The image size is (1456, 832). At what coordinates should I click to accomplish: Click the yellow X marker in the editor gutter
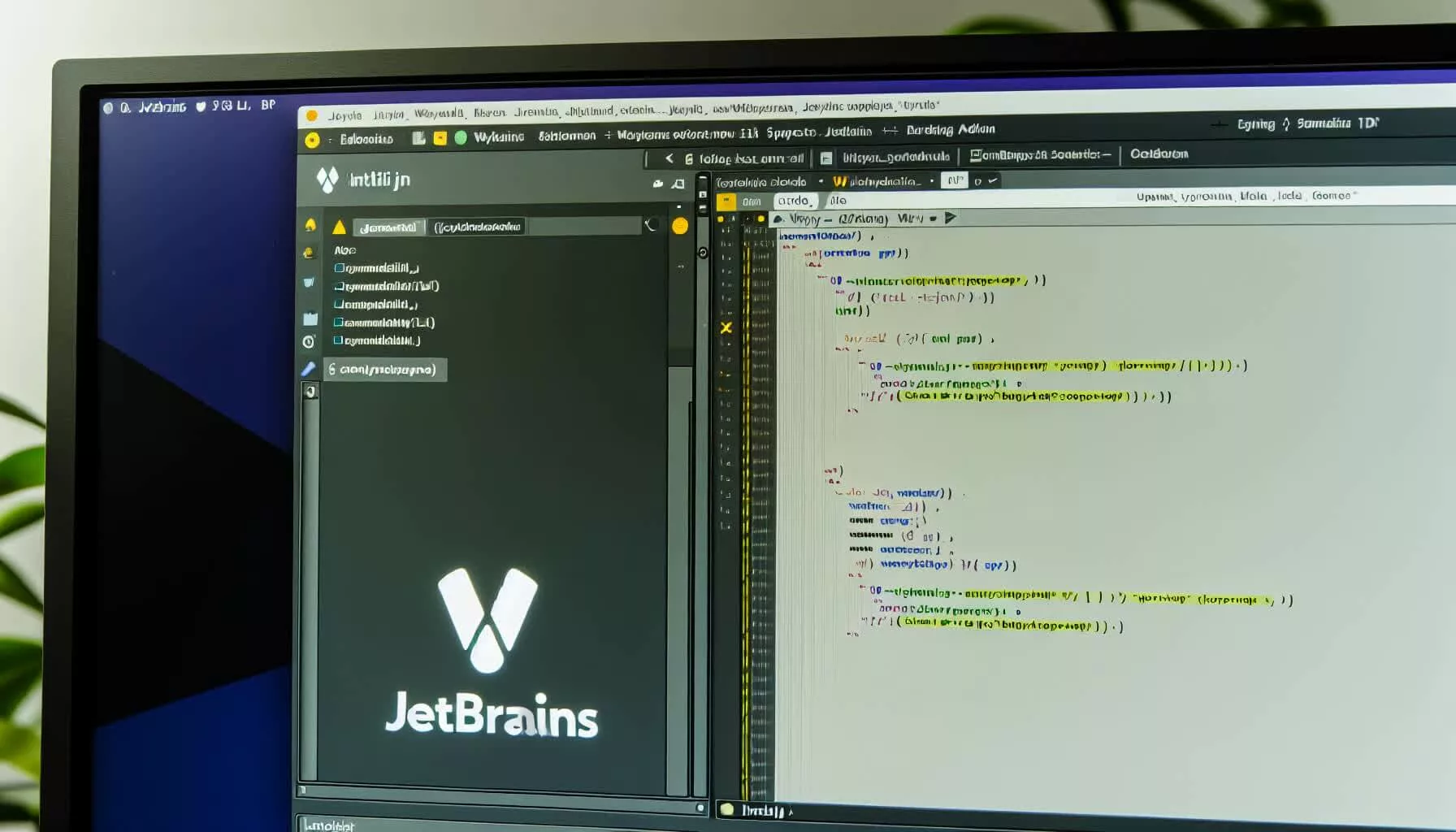726,327
